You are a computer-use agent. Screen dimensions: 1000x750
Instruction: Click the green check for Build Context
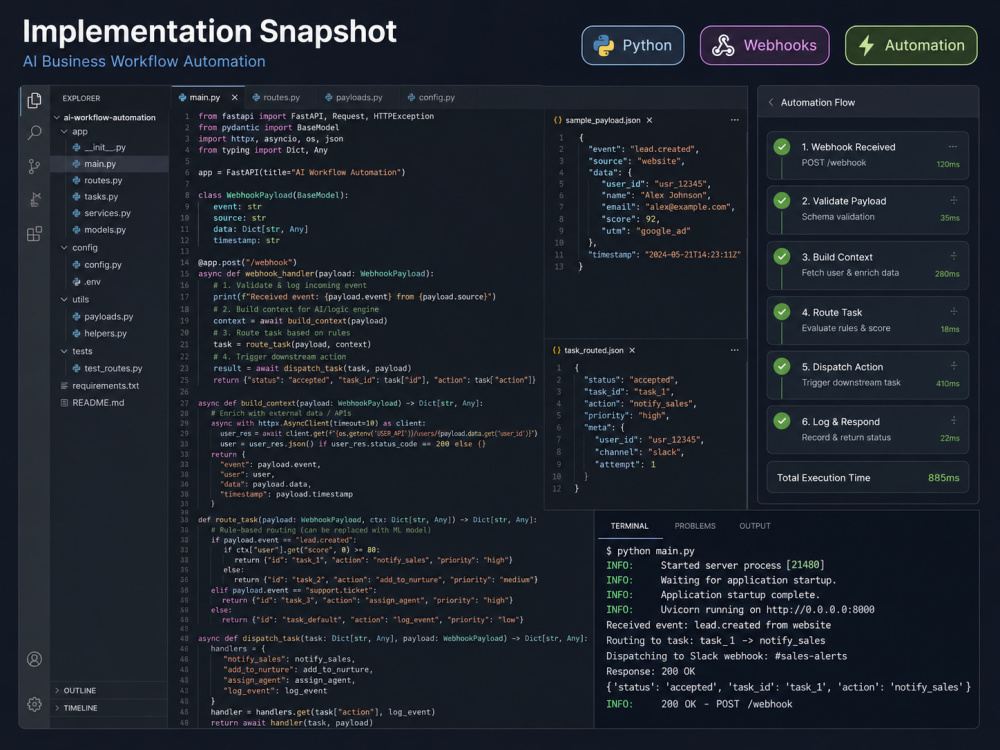[x=782, y=256]
